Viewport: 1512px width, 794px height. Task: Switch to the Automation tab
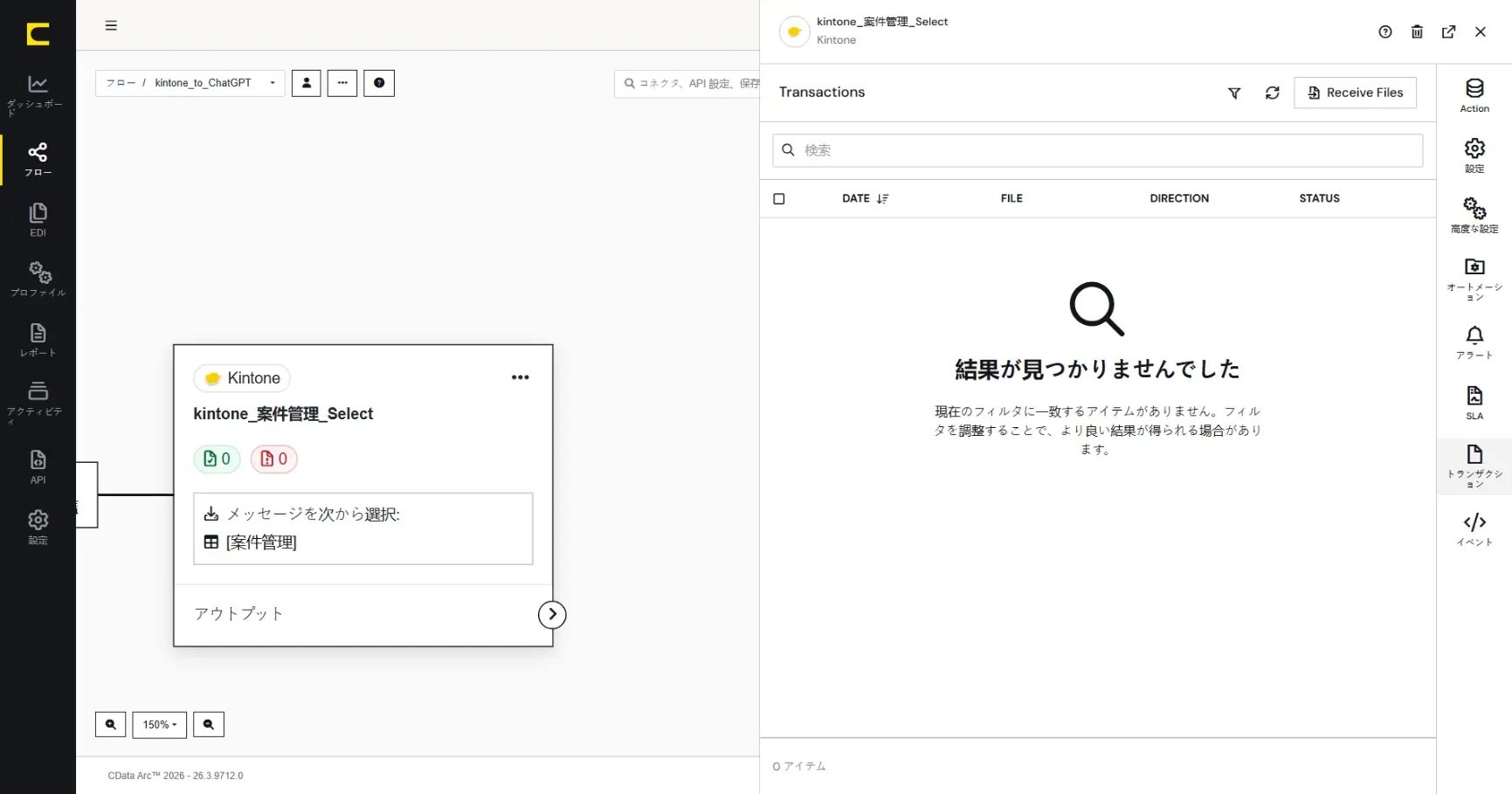click(1474, 280)
